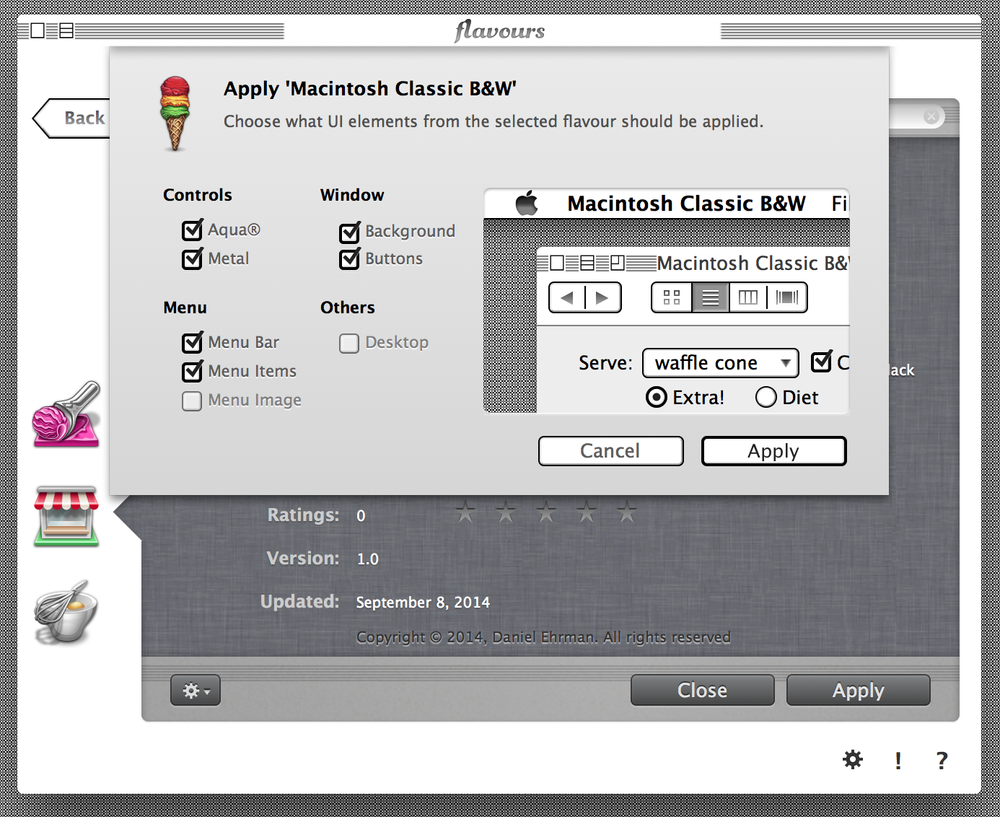
Task: Go back with the Back button
Action: point(71,118)
